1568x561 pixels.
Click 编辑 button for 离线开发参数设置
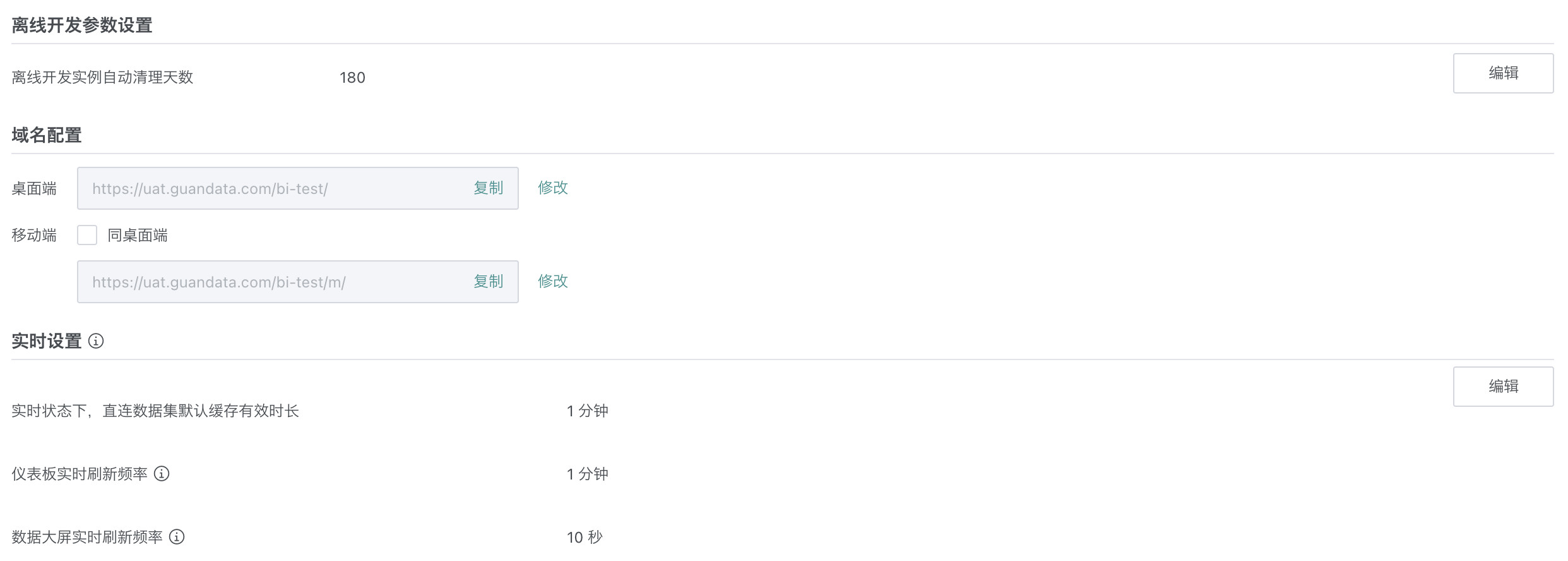pos(1503,73)
